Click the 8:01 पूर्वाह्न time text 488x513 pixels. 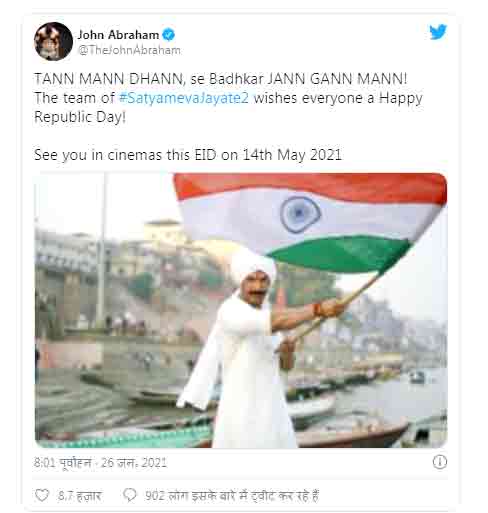63,463
